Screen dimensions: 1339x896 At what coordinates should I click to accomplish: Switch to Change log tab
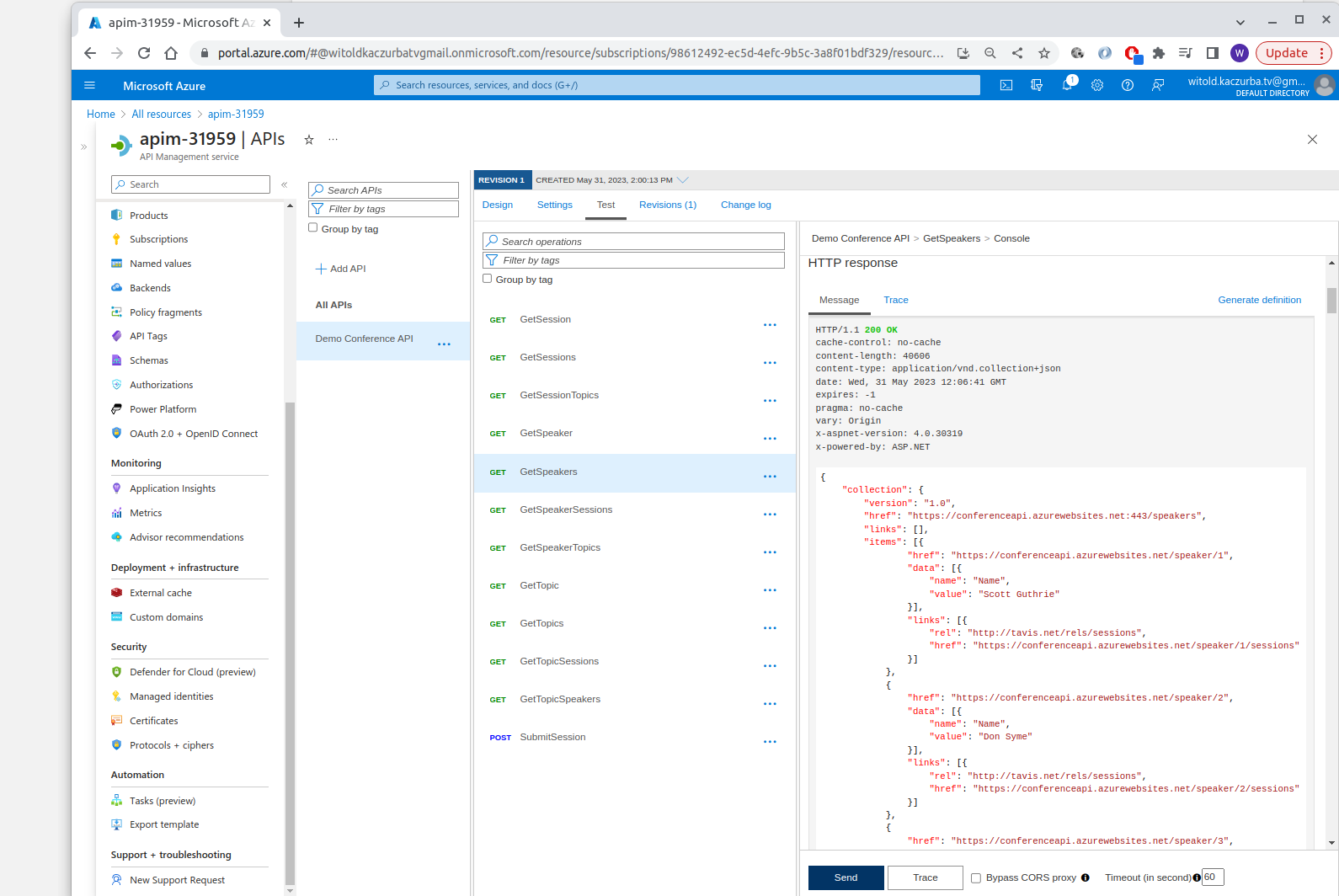(746, 205)
